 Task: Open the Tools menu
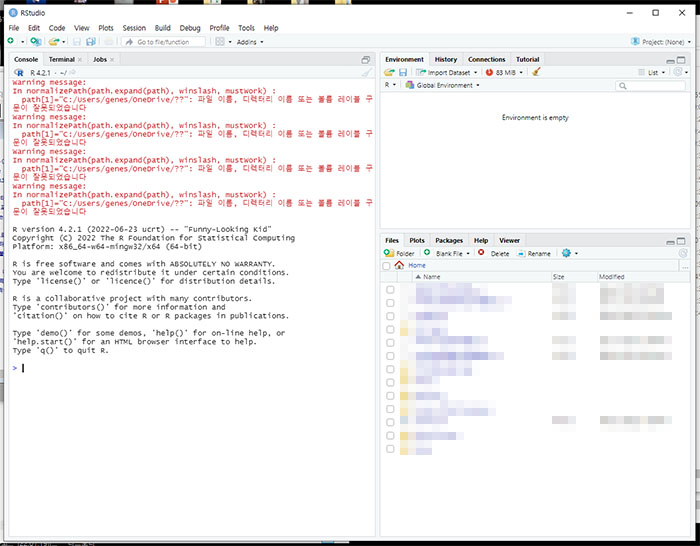(x=246, y=28)
